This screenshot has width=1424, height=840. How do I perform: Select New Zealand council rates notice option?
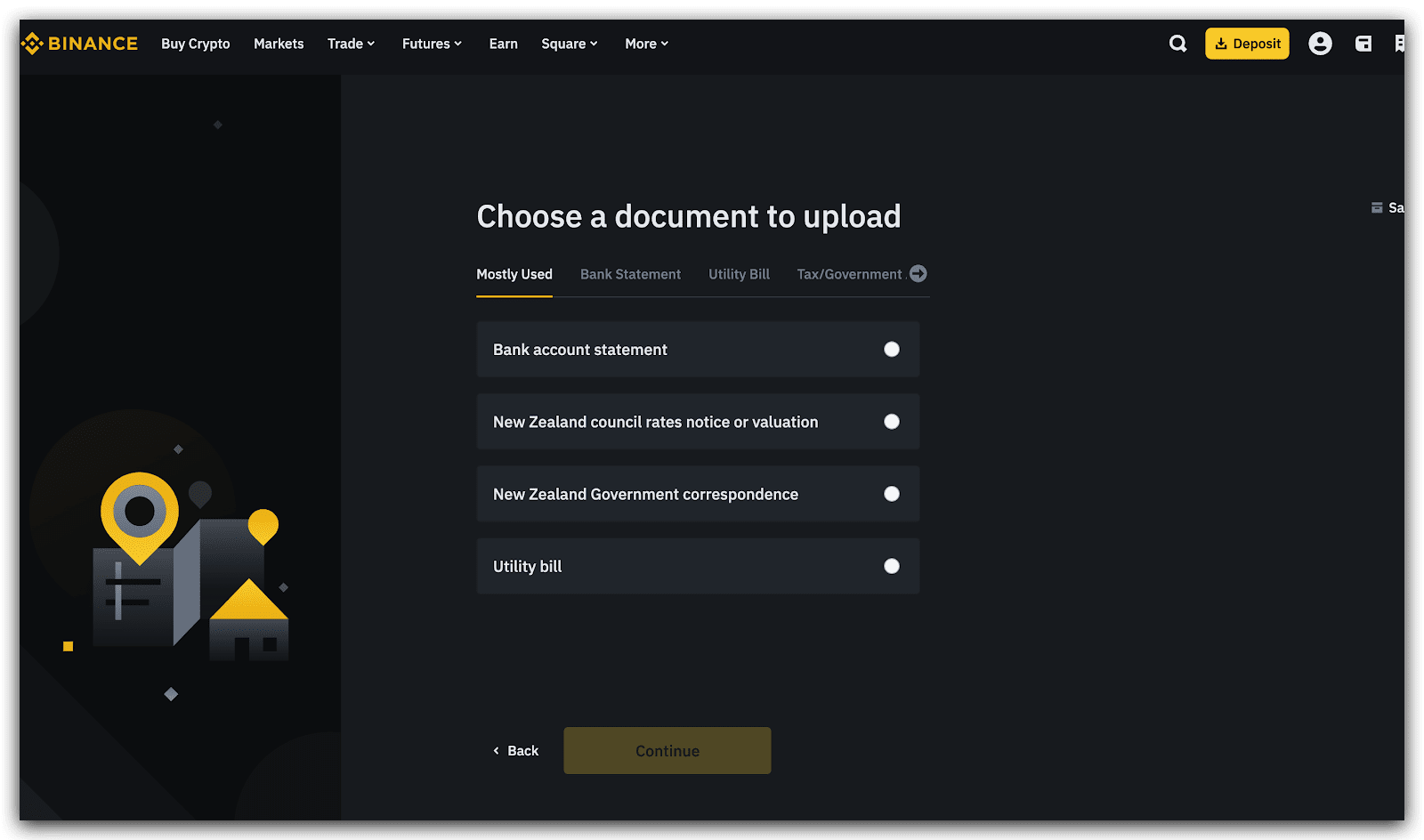click(x=891, y=422)
